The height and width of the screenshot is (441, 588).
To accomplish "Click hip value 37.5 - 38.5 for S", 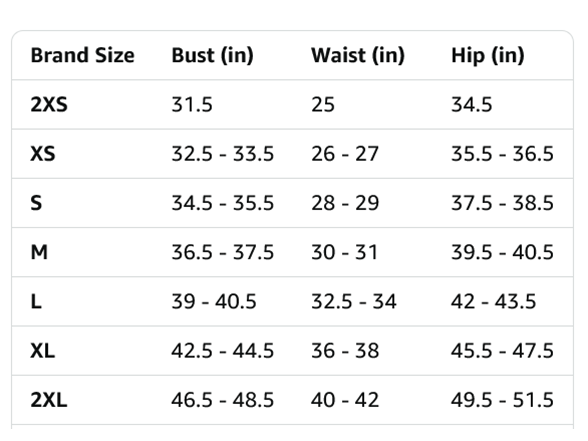I will [x=502, y=203].
